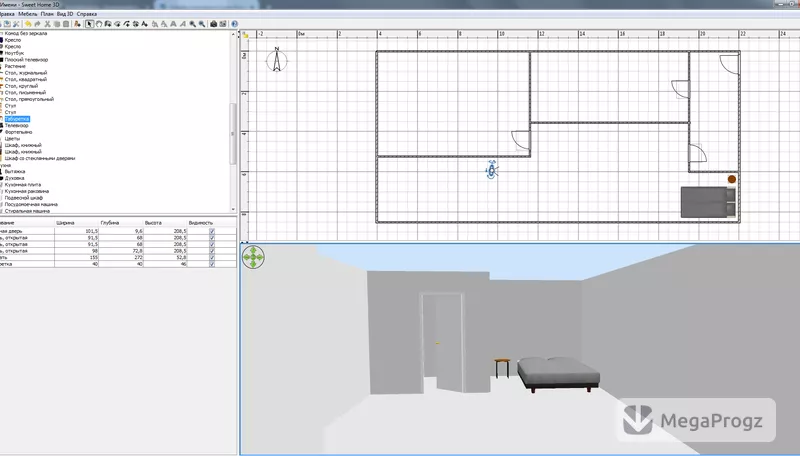This screenshot has width=800, height=456.
Task: Select Кухонная плита in the catalog
Action: (23, 185)
